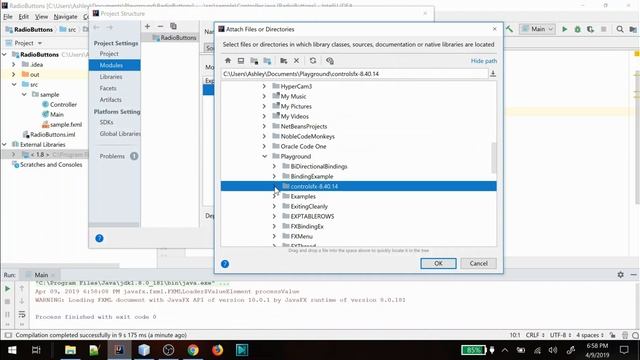The image size is (640, 360).
Task: Open Firefox from the taskbar
Action: (218, 350)
